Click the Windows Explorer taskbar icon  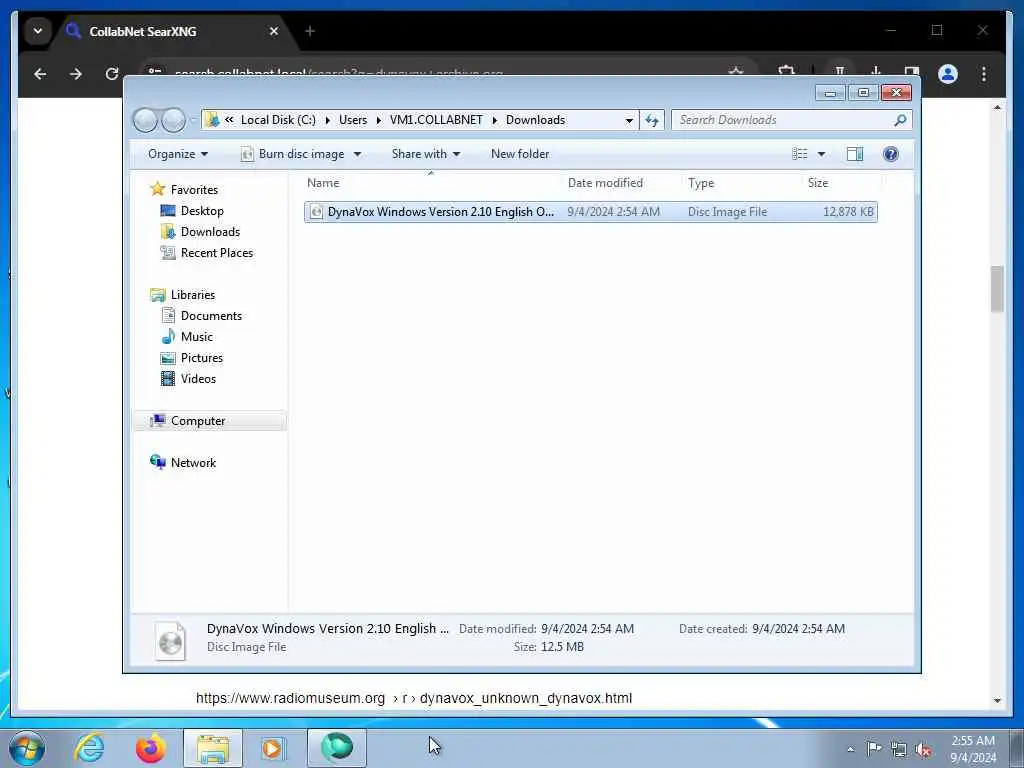point(212,748)
